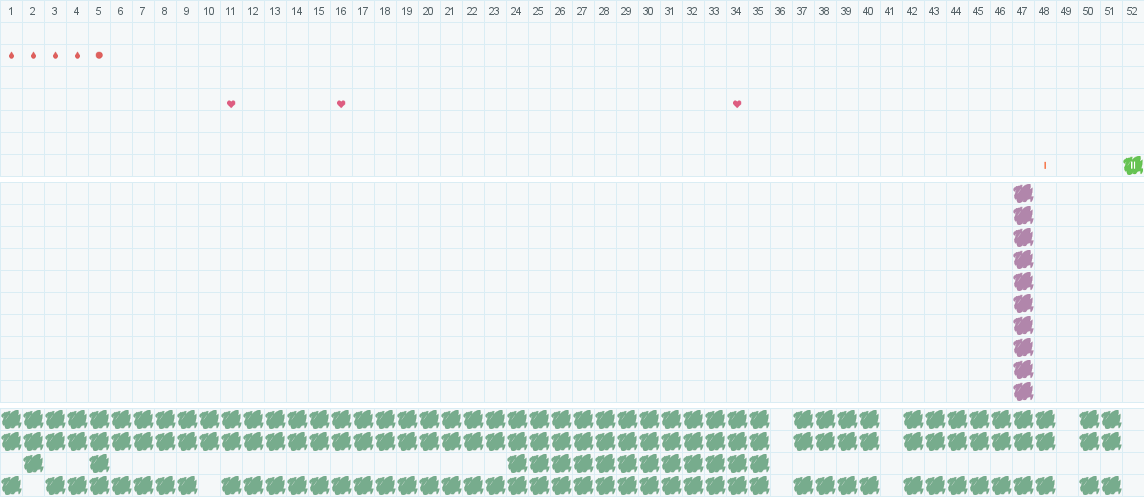Image resolution: width=1144 pixels, height=497 pixels.
Task: Click the blood drop icon in column 1
Action: click(11, 55)
